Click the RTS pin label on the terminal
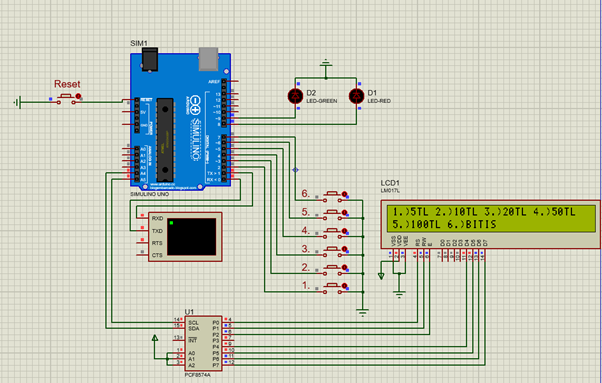 (157, 243)
